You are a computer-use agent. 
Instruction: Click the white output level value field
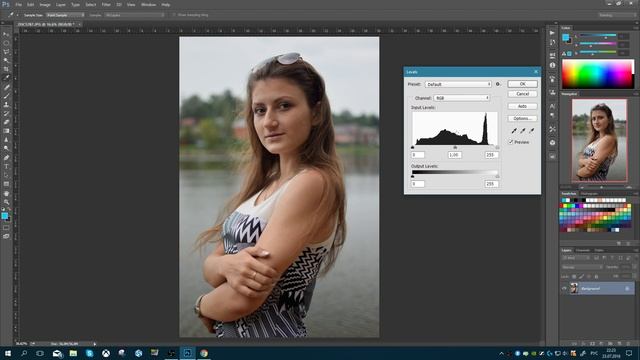(x=491, y=184)
